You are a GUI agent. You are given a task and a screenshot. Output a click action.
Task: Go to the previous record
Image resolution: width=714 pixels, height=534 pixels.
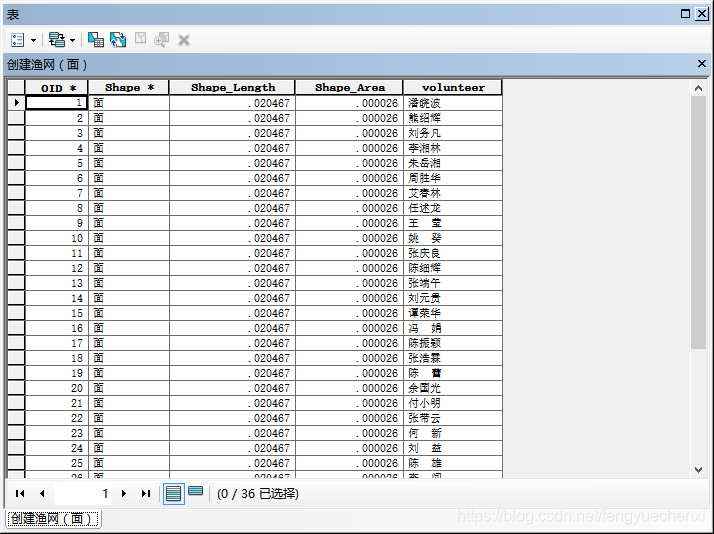tap(42, 493)
